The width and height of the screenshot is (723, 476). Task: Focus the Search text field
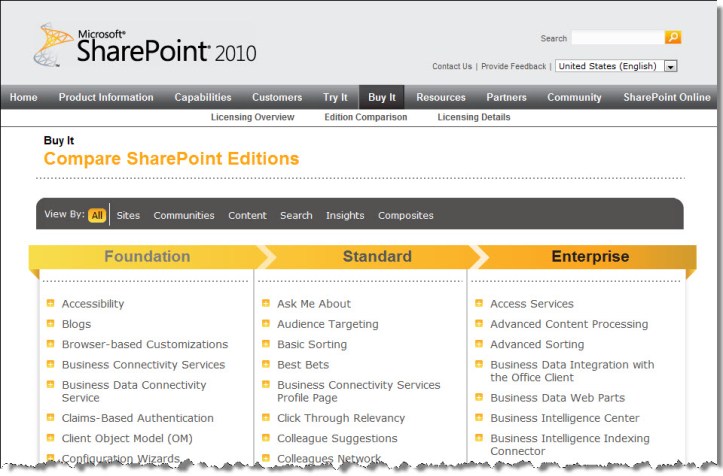coord(617,38)
